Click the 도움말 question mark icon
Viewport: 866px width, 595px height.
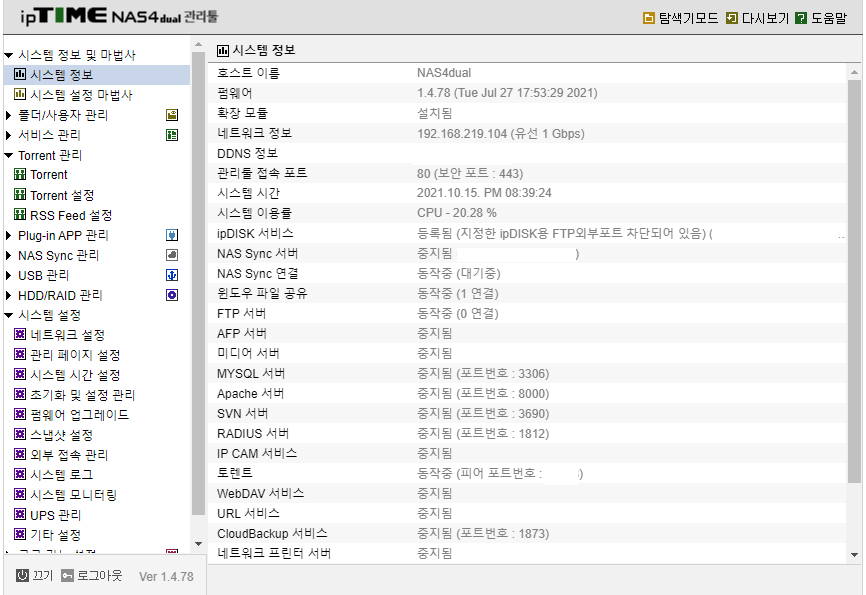[x=801, y=18]
